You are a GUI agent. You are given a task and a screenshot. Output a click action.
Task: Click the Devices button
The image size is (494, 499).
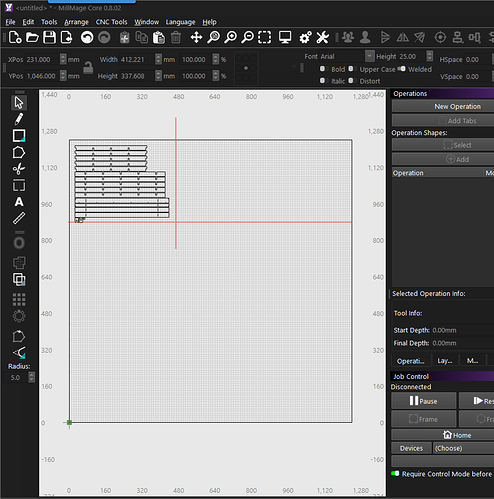pos(411,448)
